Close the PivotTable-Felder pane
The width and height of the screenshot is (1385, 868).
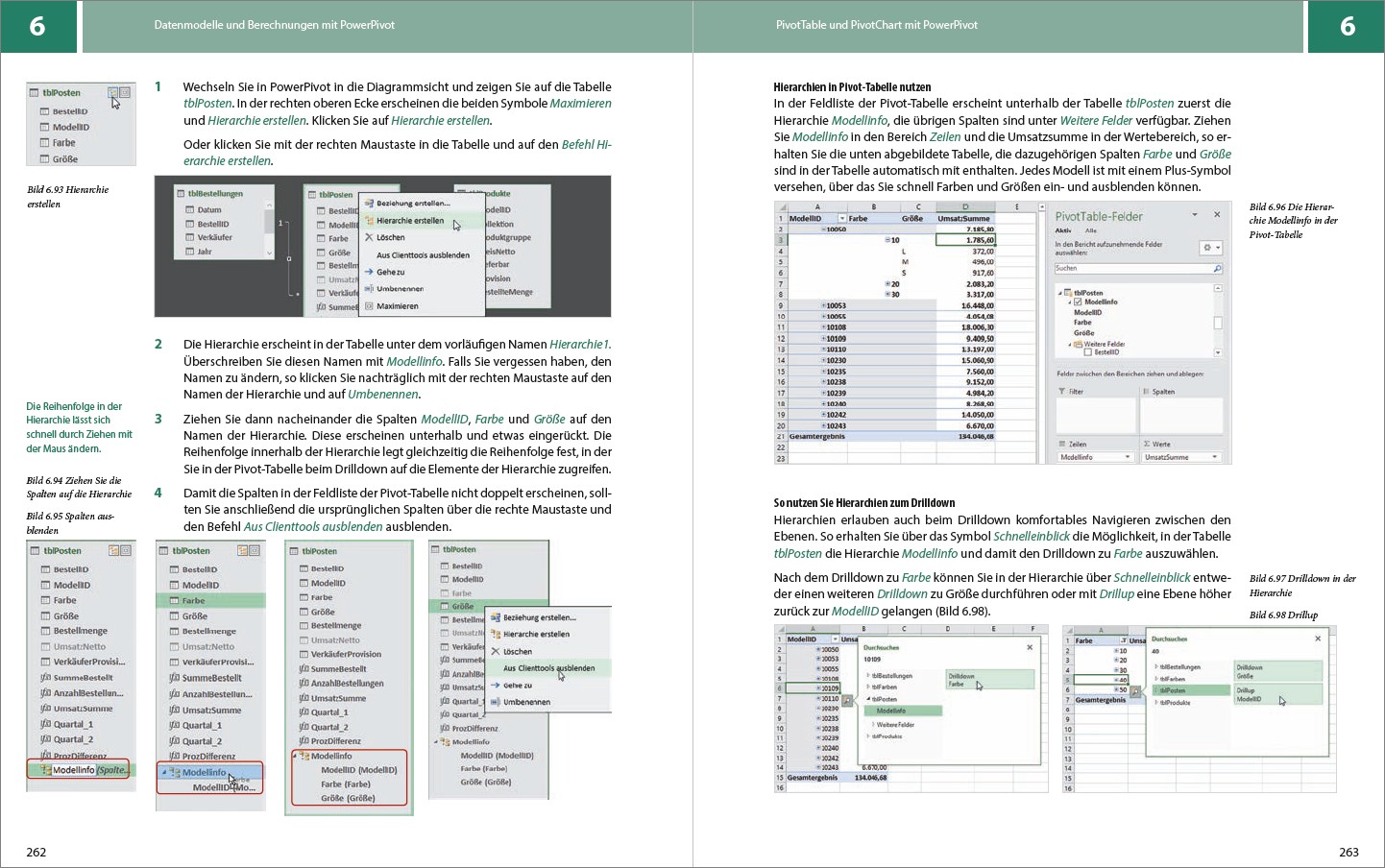[1217, 215]
